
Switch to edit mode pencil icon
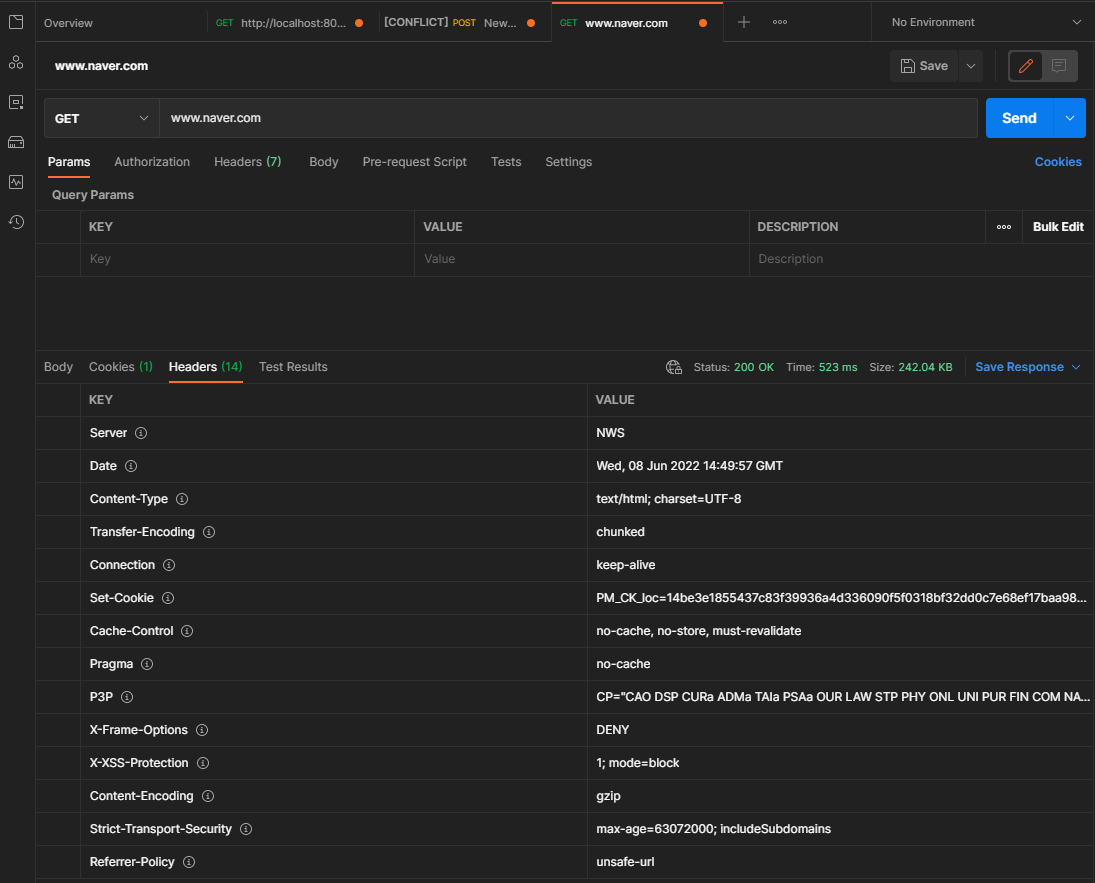[x=1026, y=66]
